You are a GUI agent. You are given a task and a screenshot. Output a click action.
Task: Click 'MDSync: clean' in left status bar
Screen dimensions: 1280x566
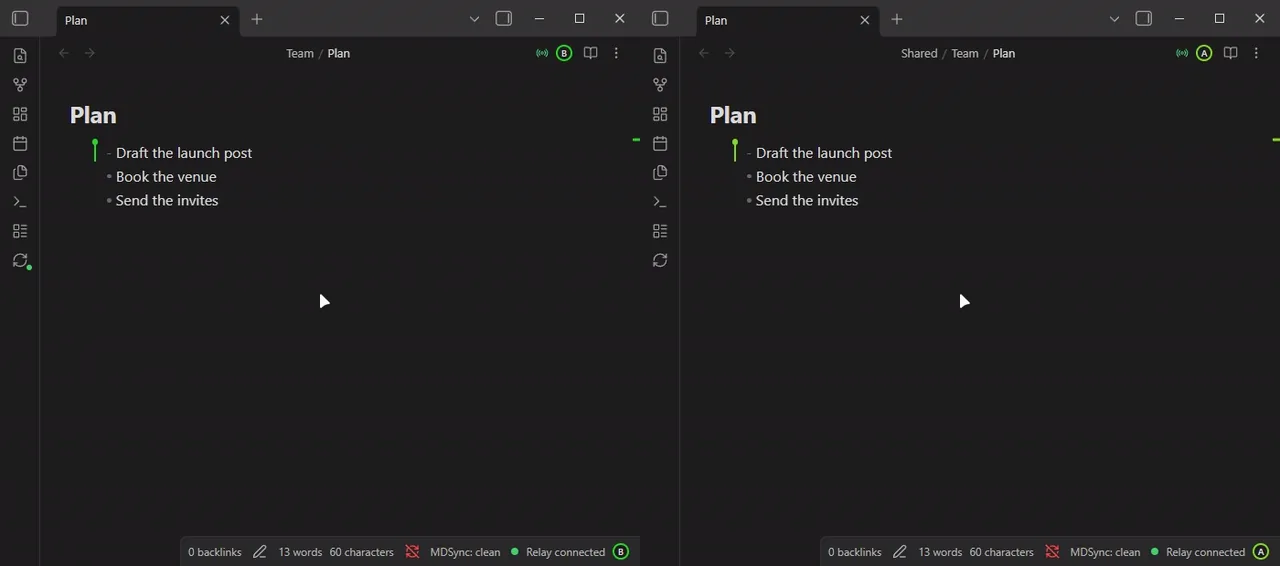coord(465,552)
